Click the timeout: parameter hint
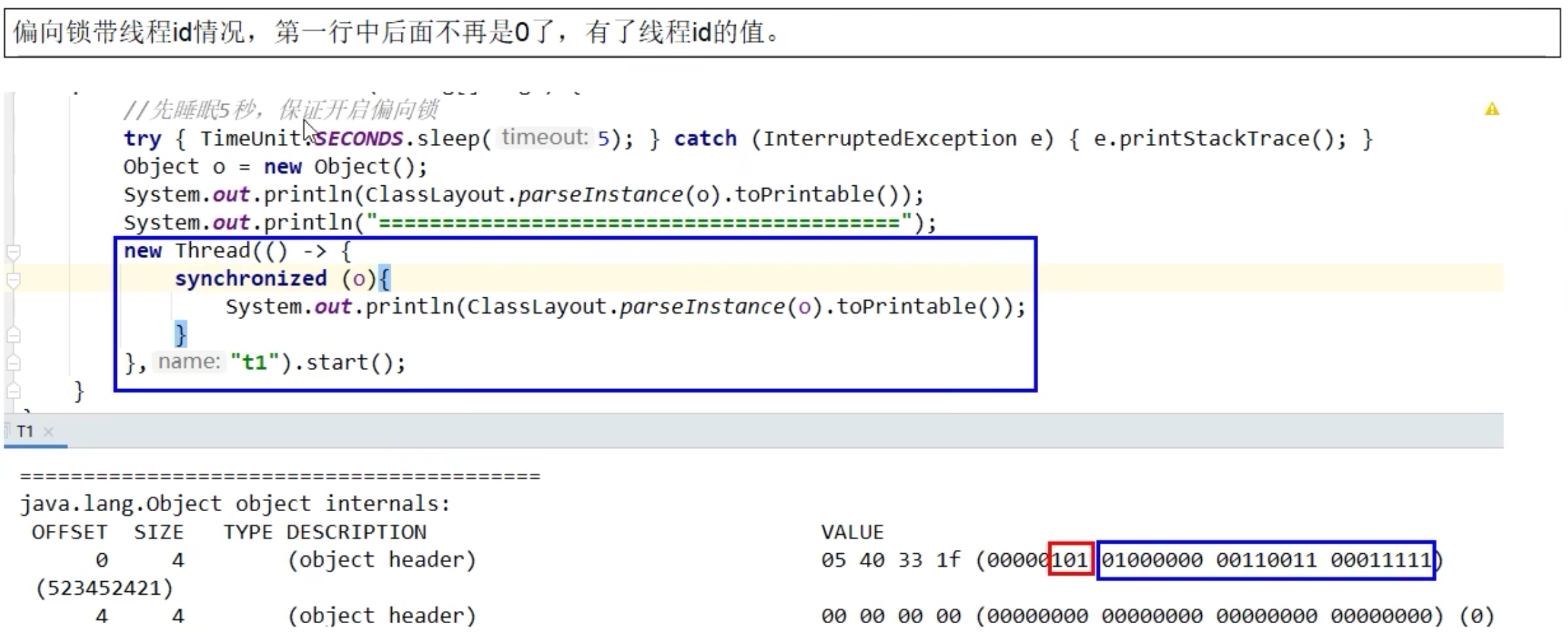 544,138
